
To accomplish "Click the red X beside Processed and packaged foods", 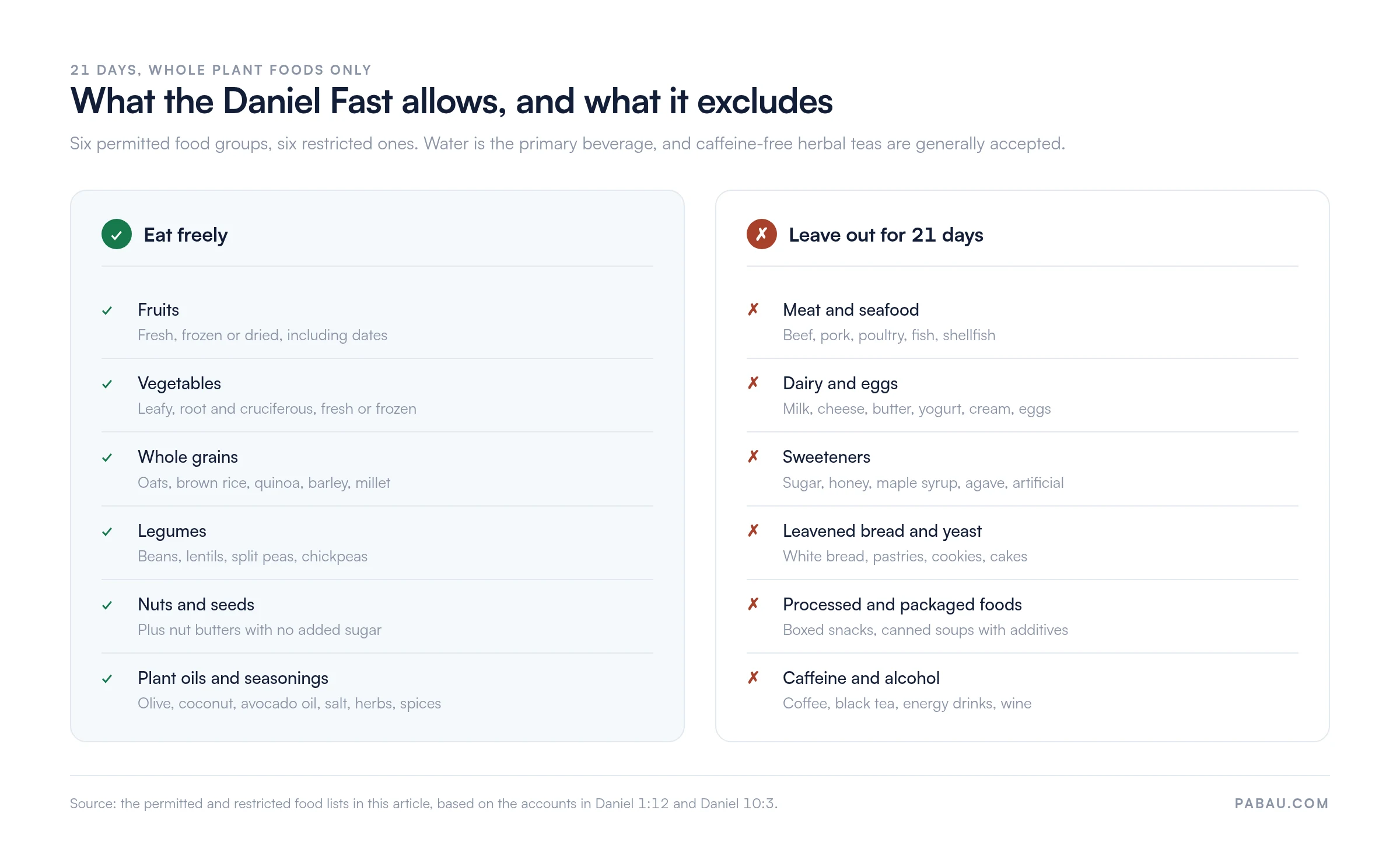I will coord(753,604).
